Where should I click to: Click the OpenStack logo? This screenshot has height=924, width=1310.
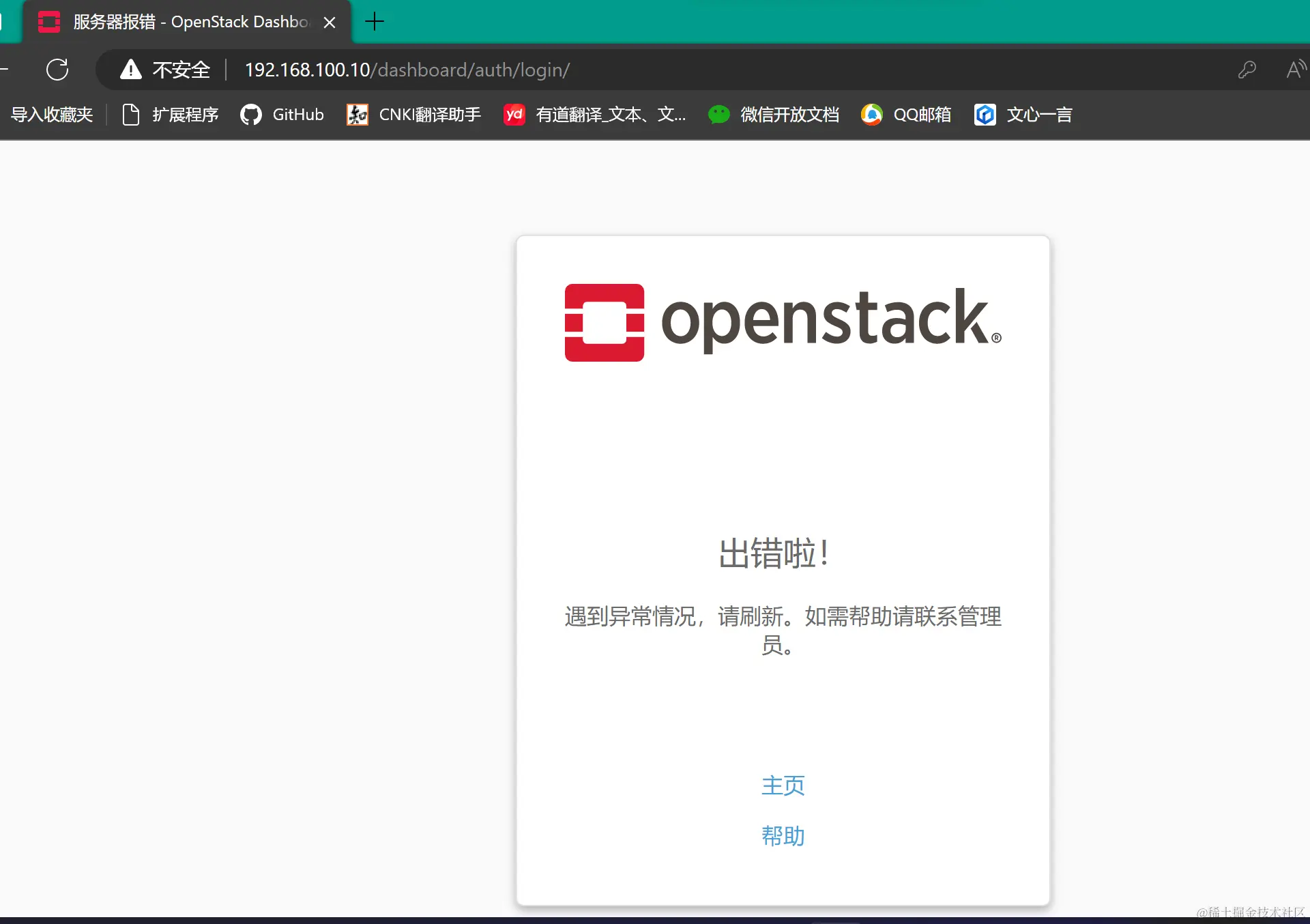click(783, 322)
